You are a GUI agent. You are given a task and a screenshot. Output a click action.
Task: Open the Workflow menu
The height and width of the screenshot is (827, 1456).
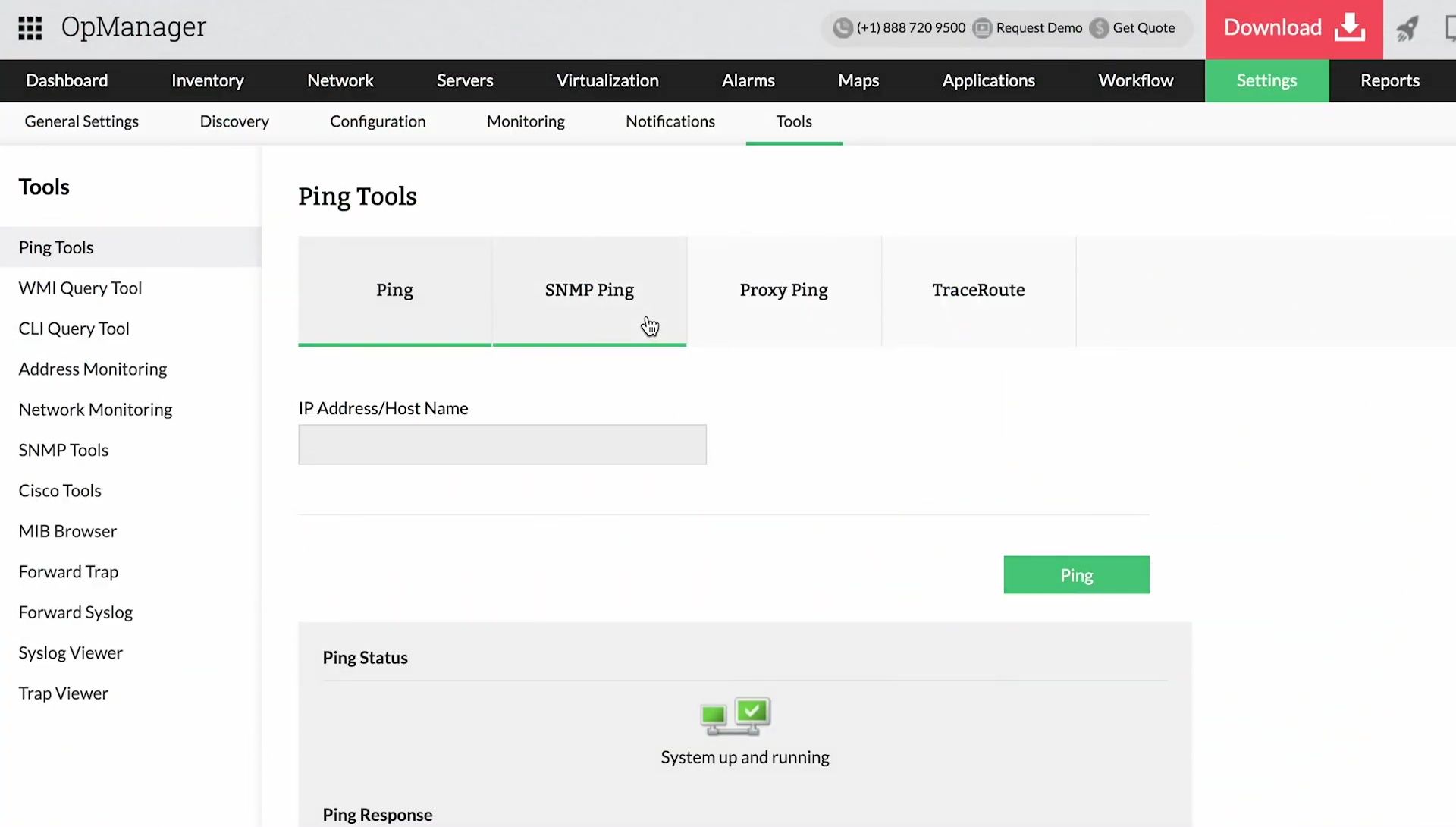pyautogui.click(x=1135, y=80)
